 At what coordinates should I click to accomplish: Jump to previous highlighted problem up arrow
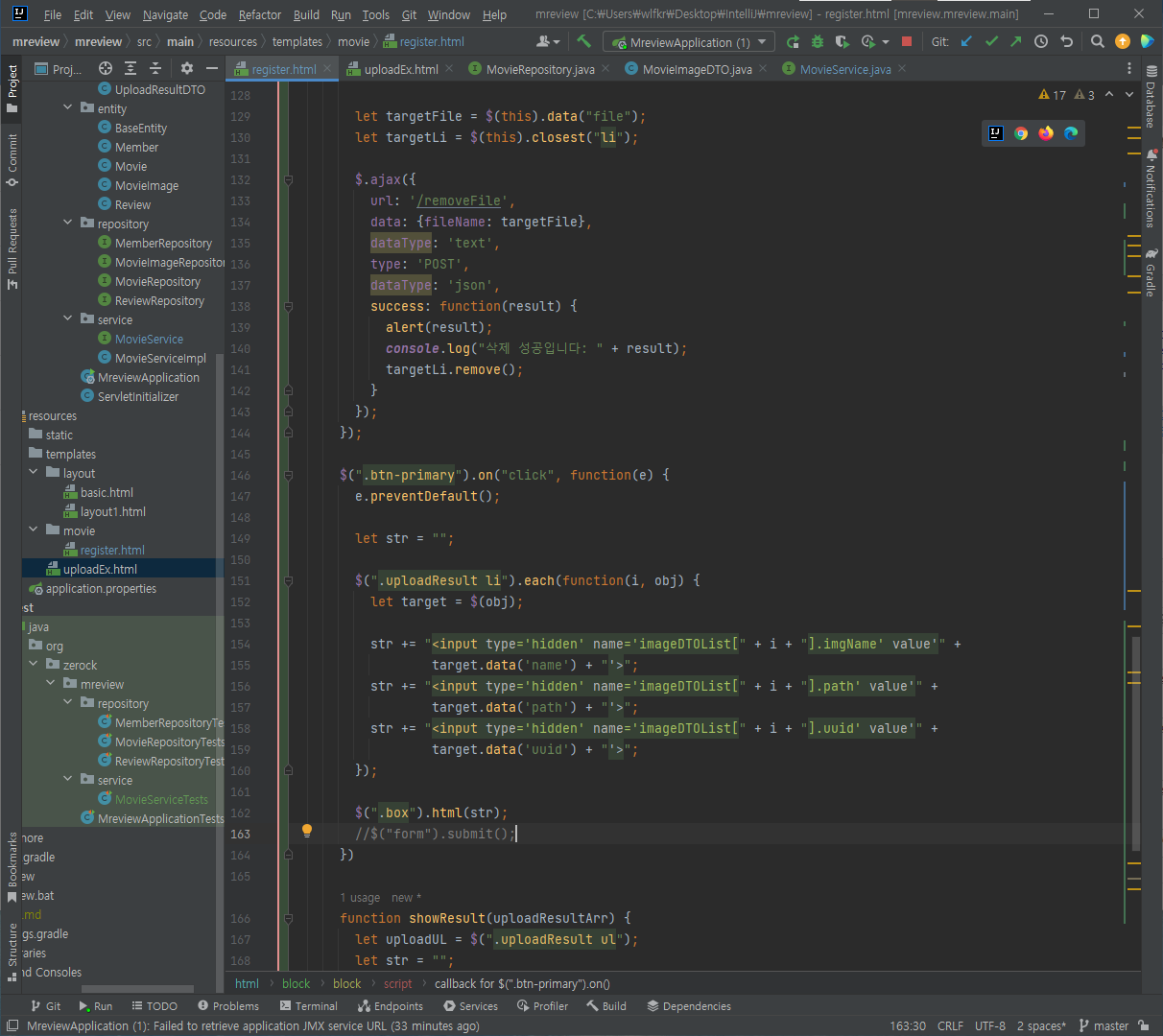point(1109,94)
